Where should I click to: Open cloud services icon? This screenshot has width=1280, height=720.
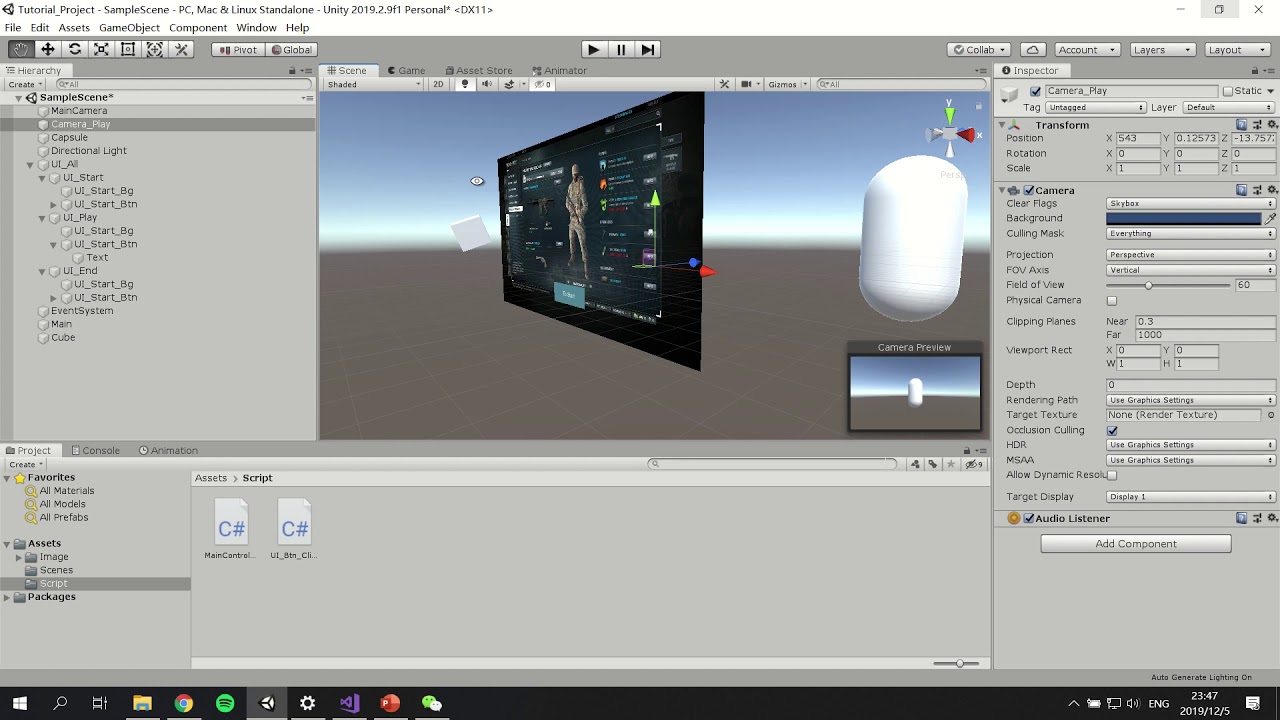coord(1033,49)
